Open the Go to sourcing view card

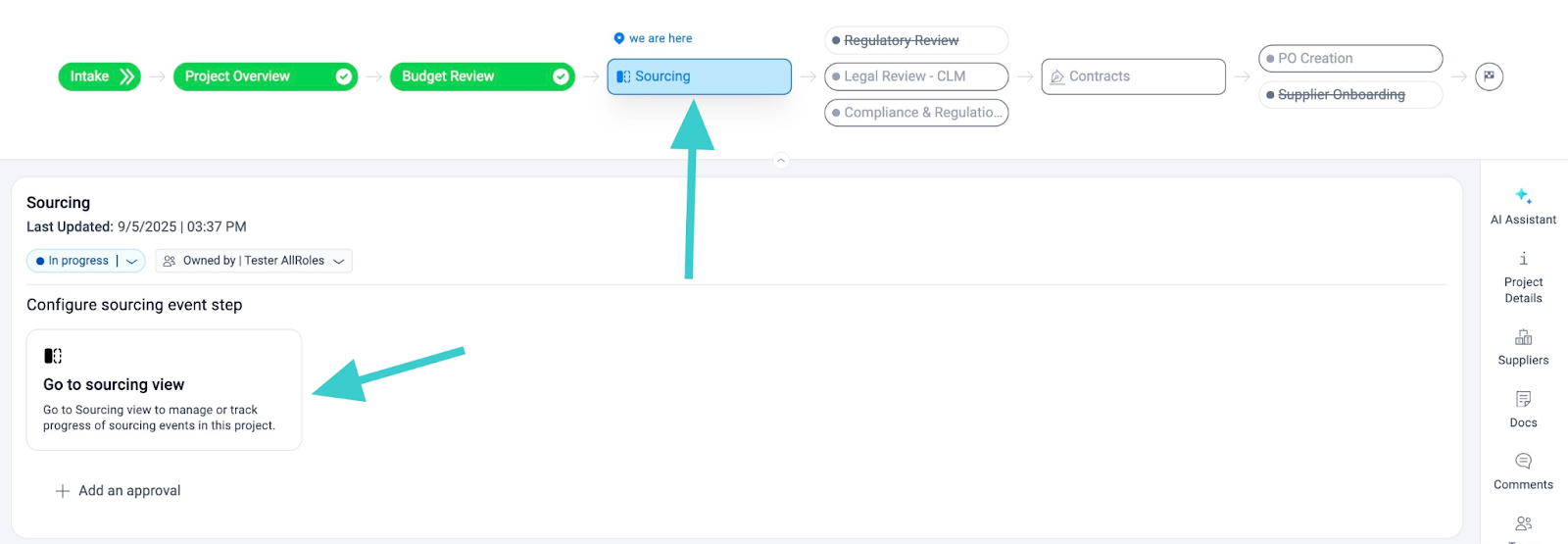click(x=164, y=390)
